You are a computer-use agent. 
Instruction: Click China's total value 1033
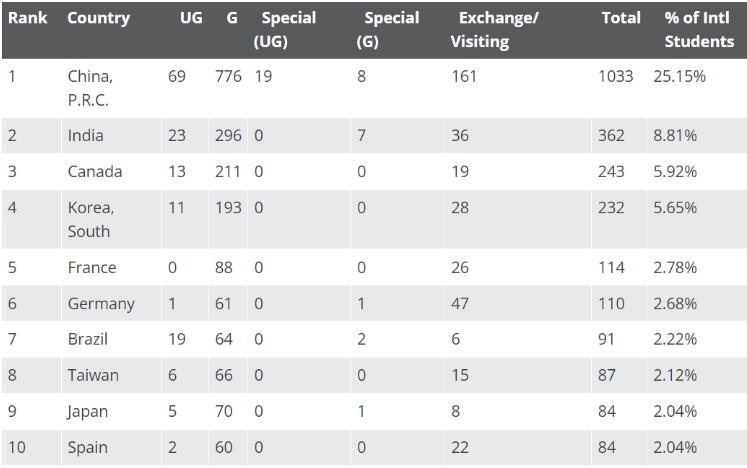tap(616, 76)
